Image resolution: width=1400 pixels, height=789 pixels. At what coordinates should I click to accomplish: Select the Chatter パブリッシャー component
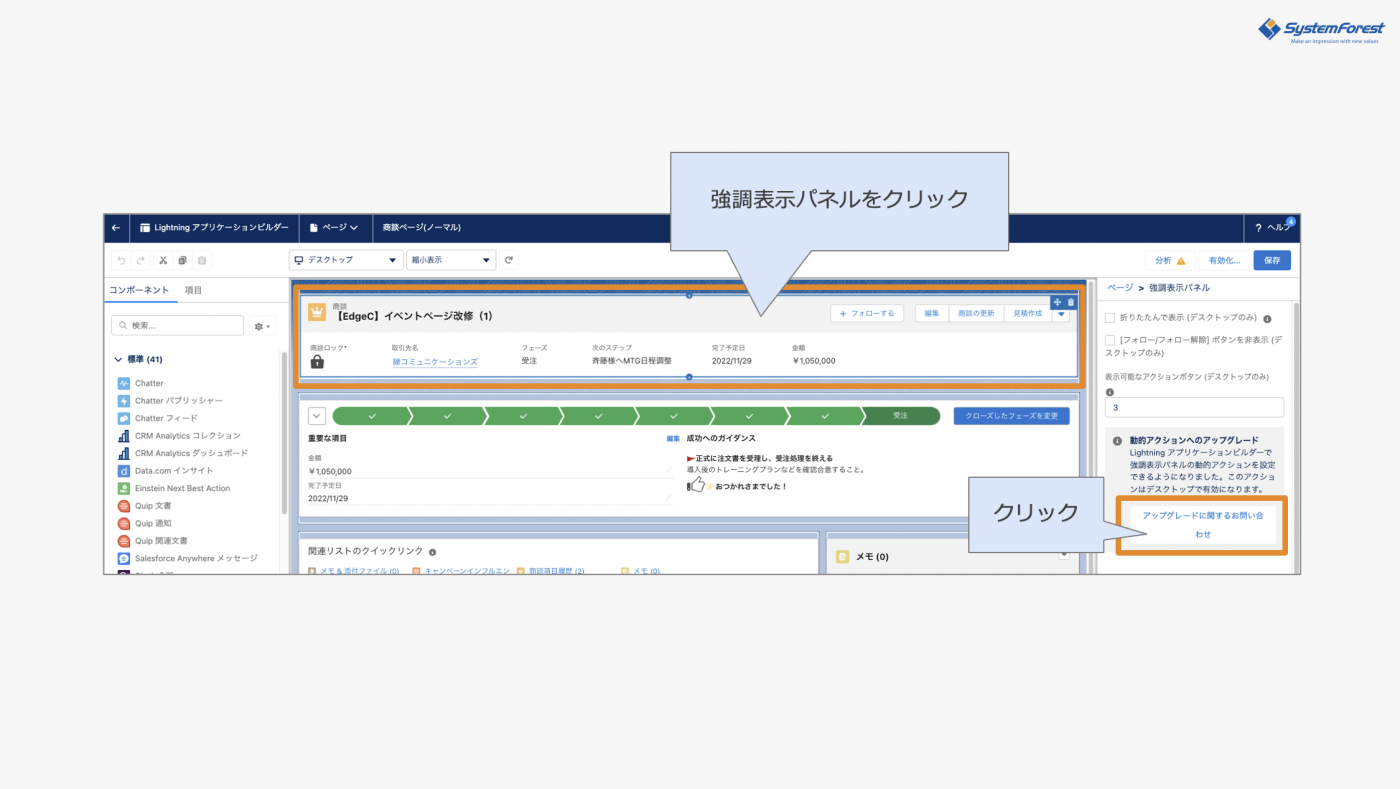[171, 401]
